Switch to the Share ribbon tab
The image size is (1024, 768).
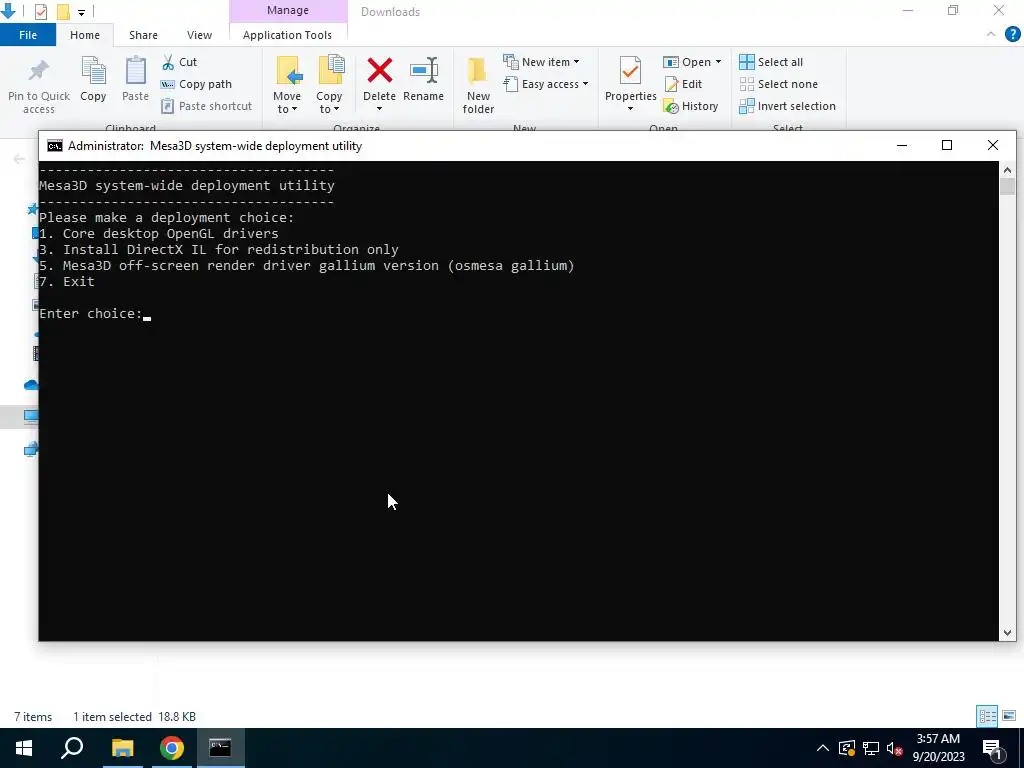point(143,35)
